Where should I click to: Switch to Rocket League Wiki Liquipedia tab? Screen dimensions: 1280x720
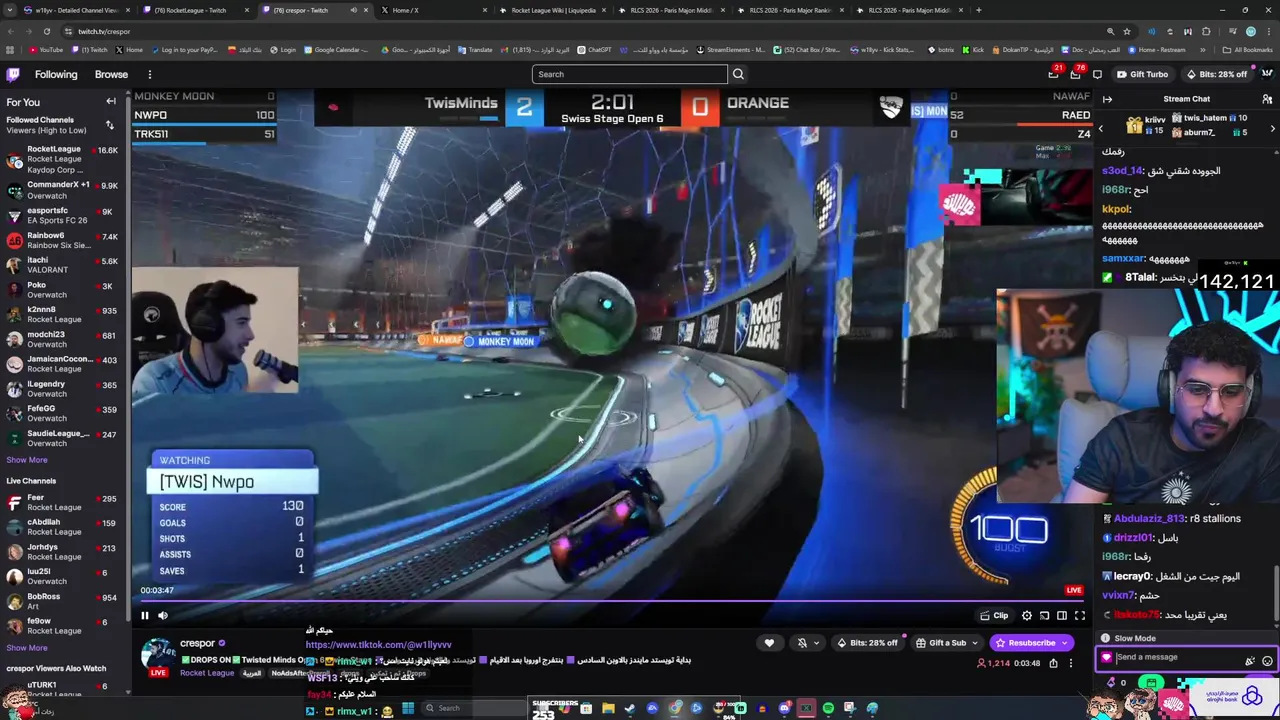(x=551, y=10)
